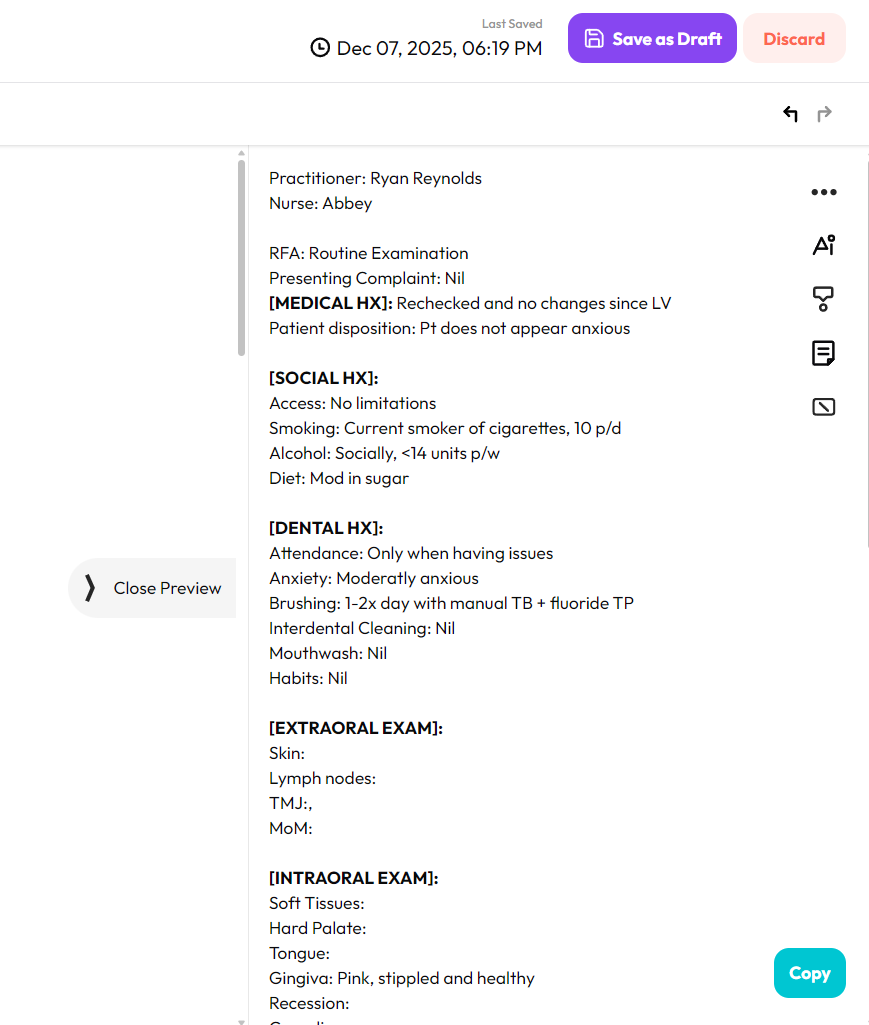The image size is (869, 1025).
Task: Open the three-dots more options menu
Action: pos(823,192)
